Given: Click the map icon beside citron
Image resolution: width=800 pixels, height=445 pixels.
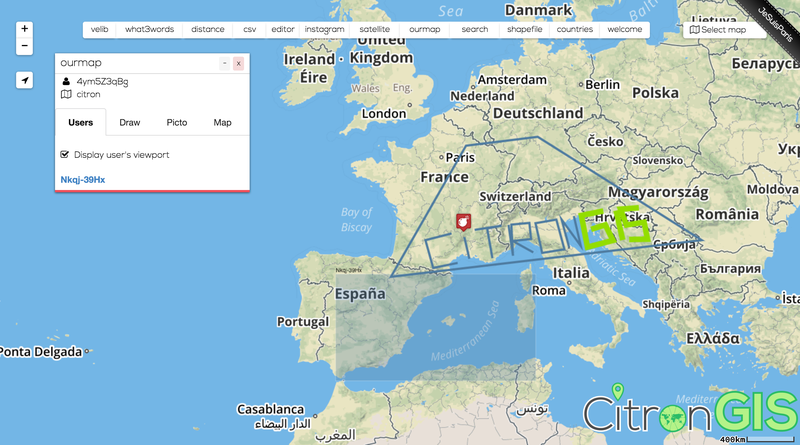Looking at the screenshot, I should [x=66, y=94].
